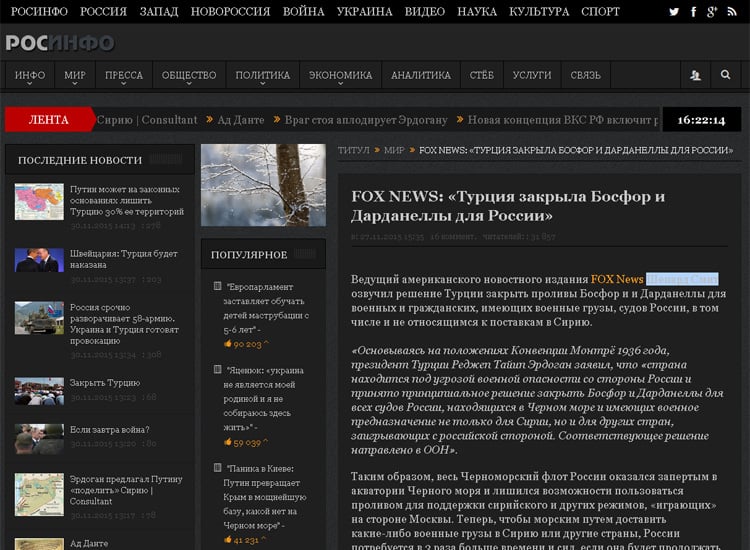Click thumbnail for 'Если завтра война?'

pos(39,439)
